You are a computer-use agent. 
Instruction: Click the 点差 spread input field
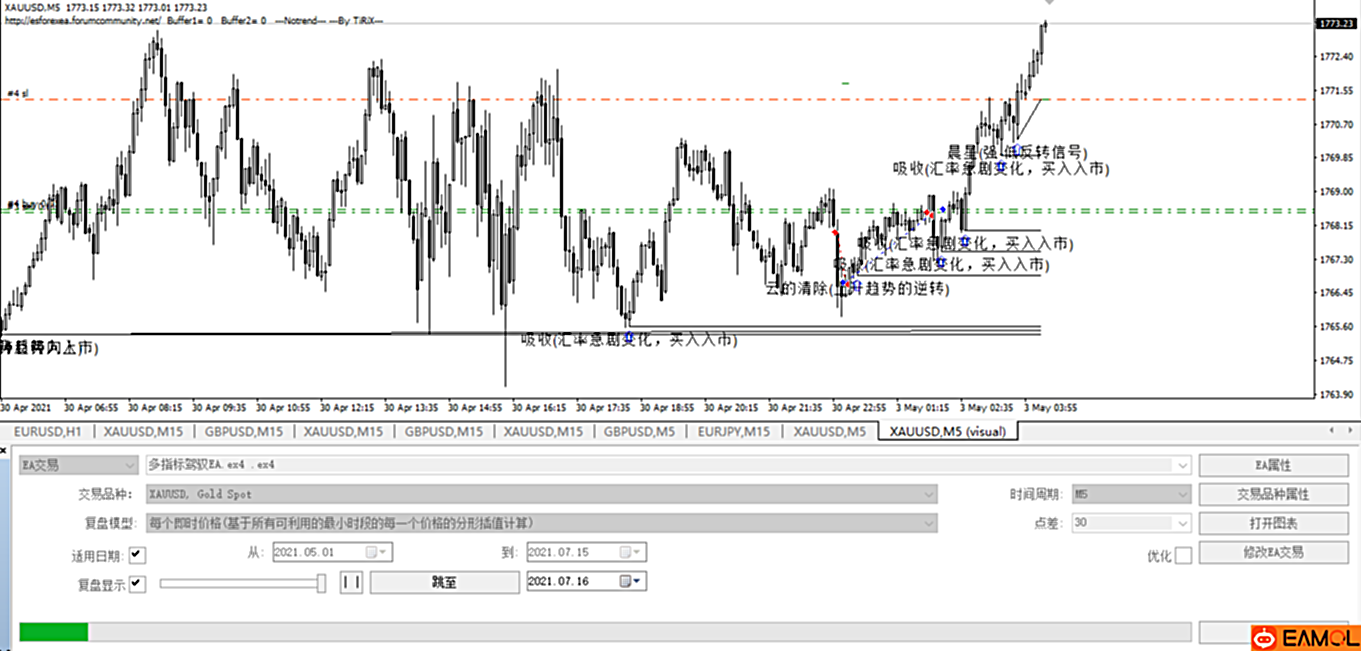pos(1125,523)
